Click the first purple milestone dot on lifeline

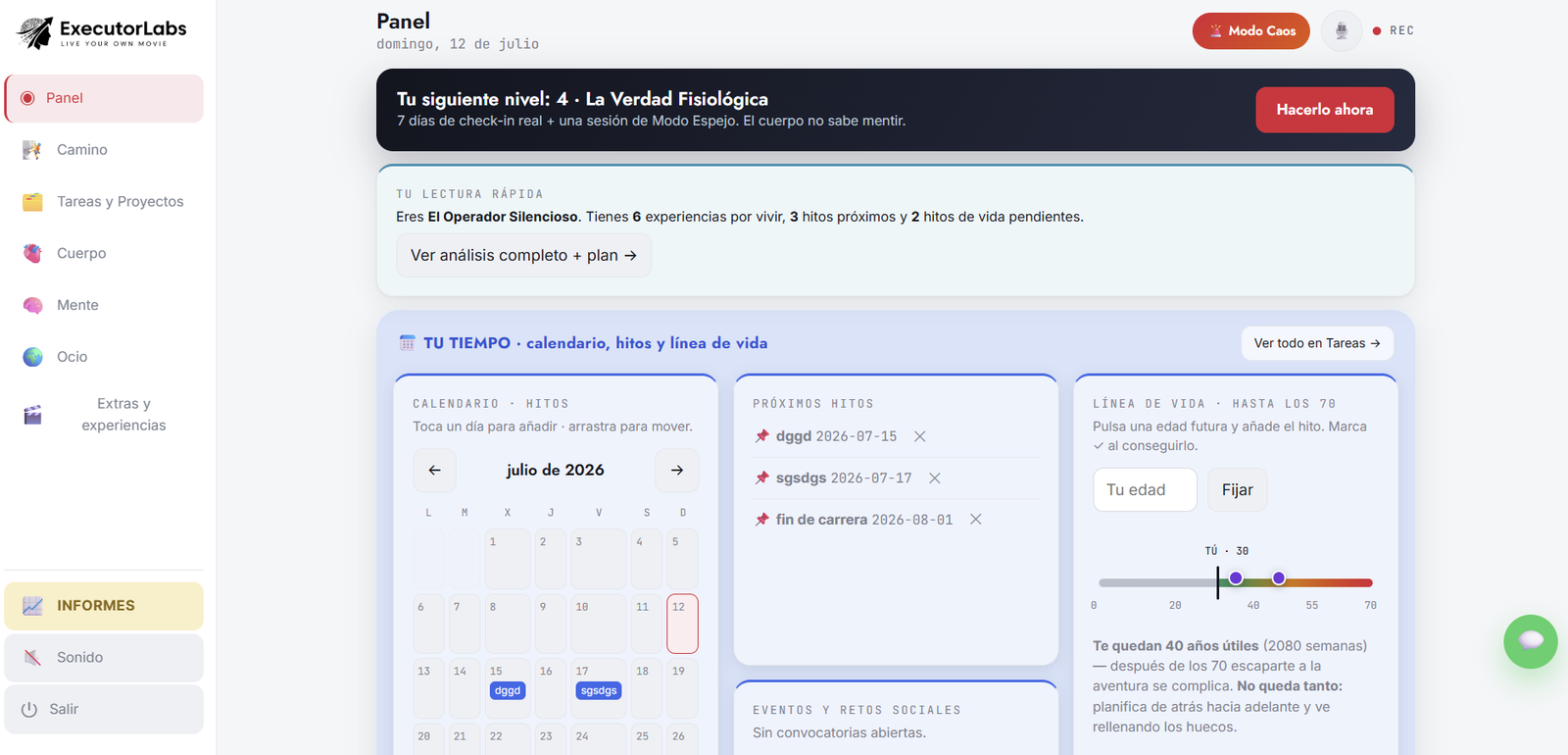(x=1236, y=579)
